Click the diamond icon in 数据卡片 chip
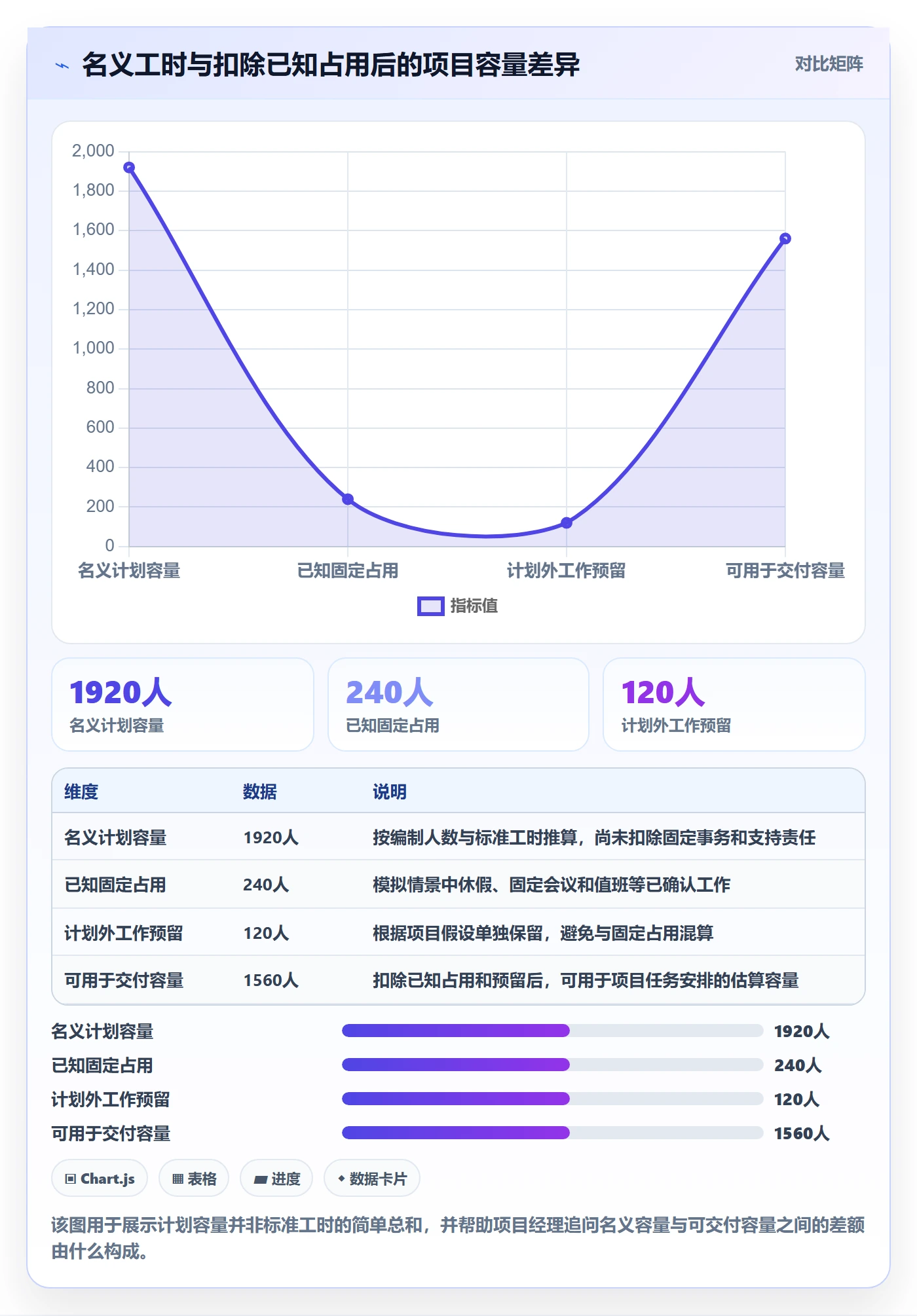This screenshot has height=1316, width=917. coord(341,1179)
